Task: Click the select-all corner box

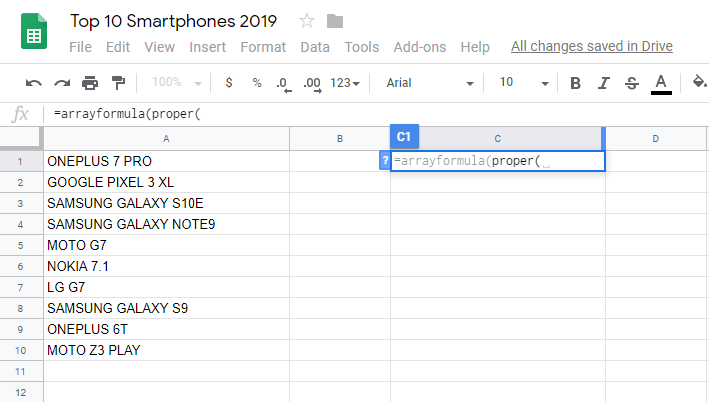Action: click(x=20, y=138)
